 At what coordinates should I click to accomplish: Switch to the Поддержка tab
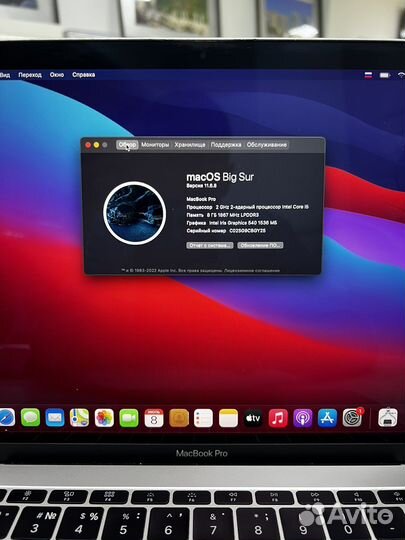[226, 145]
